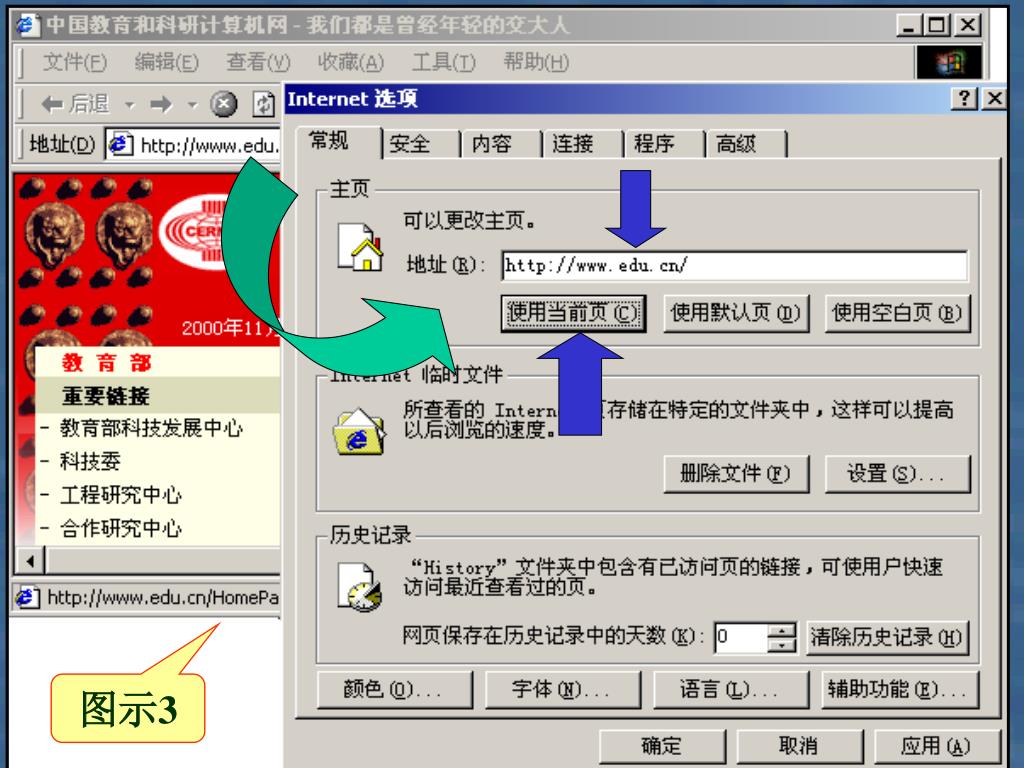Click the Windows flag throbber icon
The image size is (1024, 768).
tap(949, 63)
